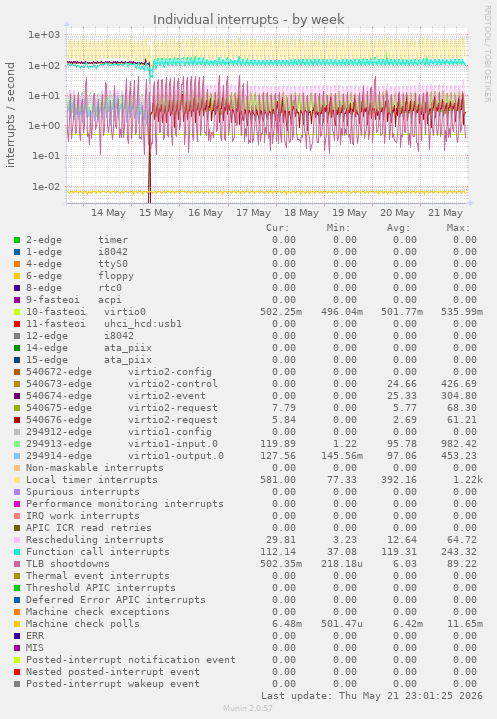Click the 540676-edge virtio2-request red swatch
Image resolution: width=497 pixels, height=719 pixels.
coord(17,420)
